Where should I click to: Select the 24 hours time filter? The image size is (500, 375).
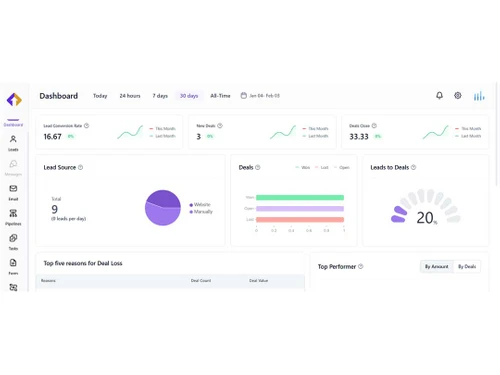[130, 96]
